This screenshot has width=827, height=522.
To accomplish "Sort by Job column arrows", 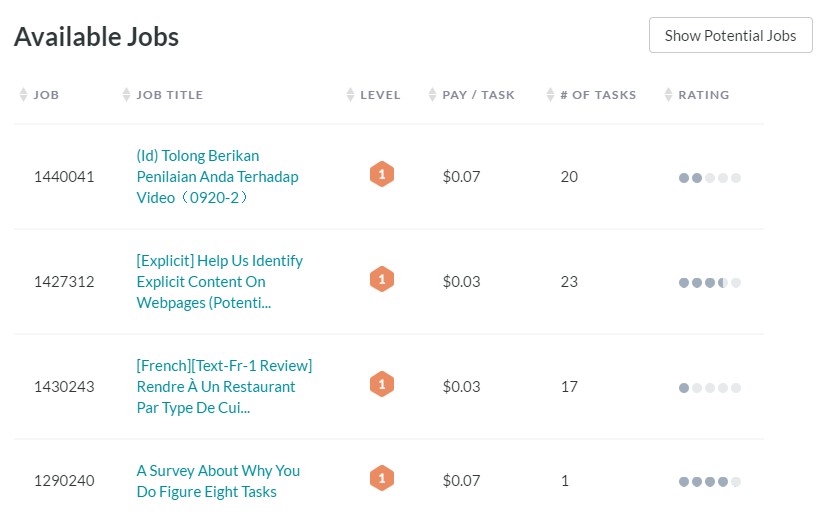I will 23,95.
